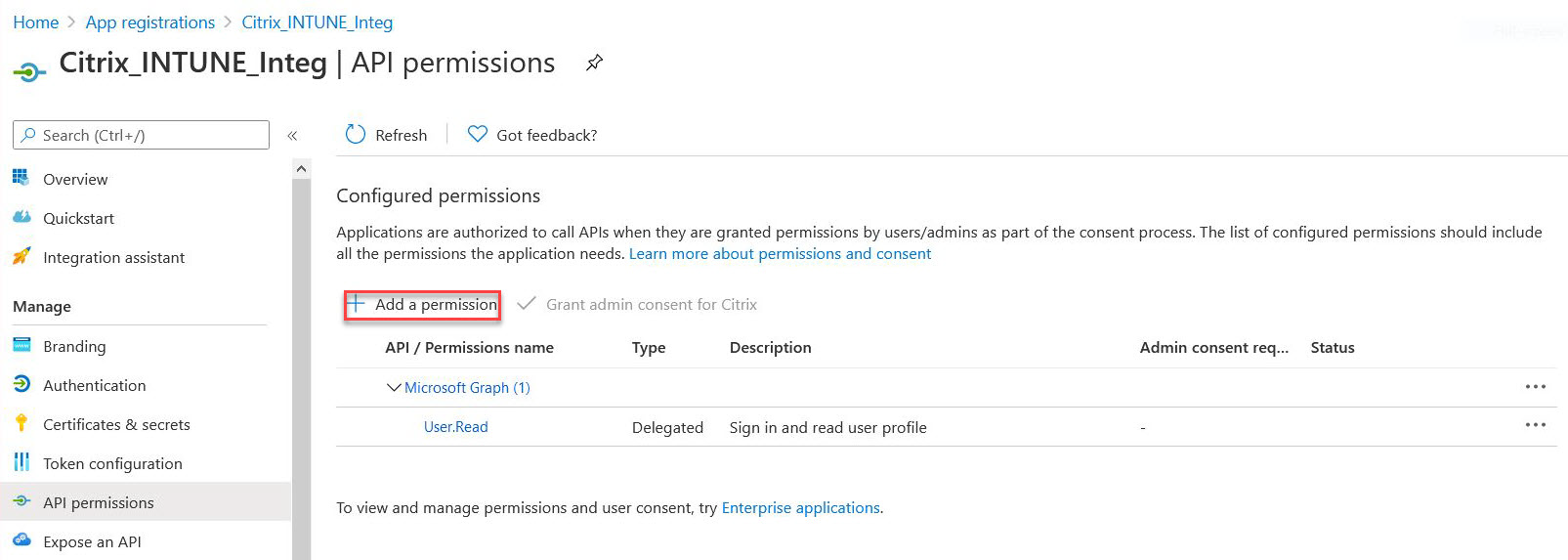Click the Token configuration bars icon
1568x560 pixels.
pyautogui.click(x=21, y=463)
